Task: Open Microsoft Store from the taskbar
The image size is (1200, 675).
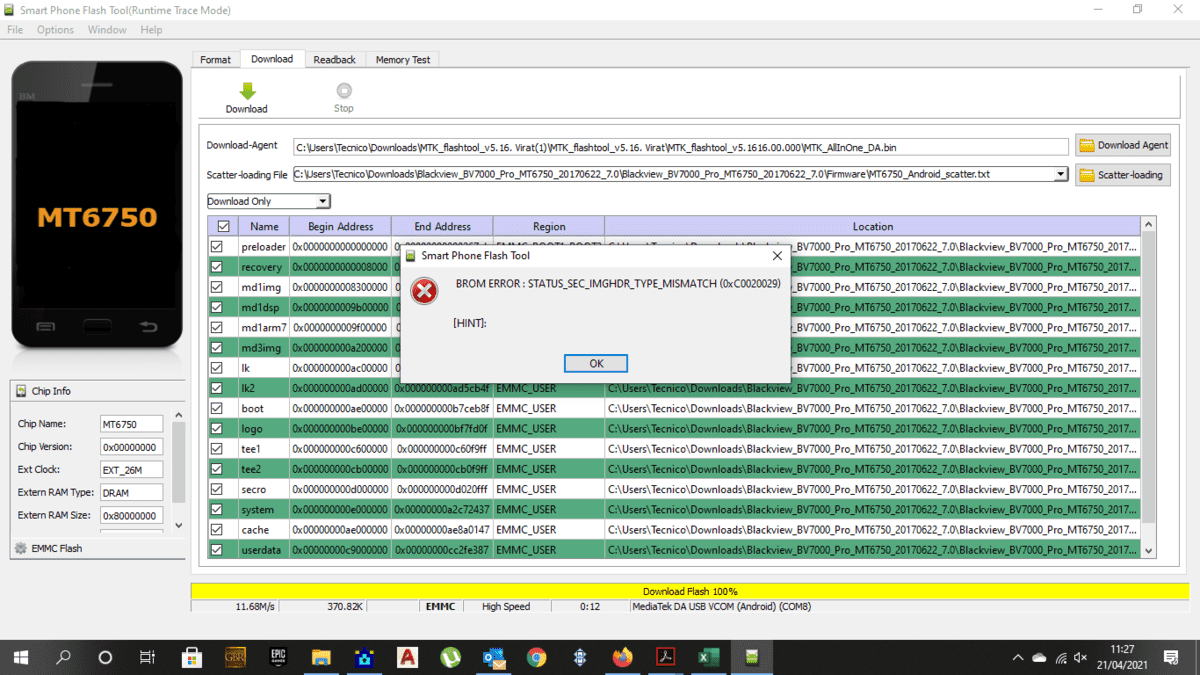Action: (x=192, y=657)
